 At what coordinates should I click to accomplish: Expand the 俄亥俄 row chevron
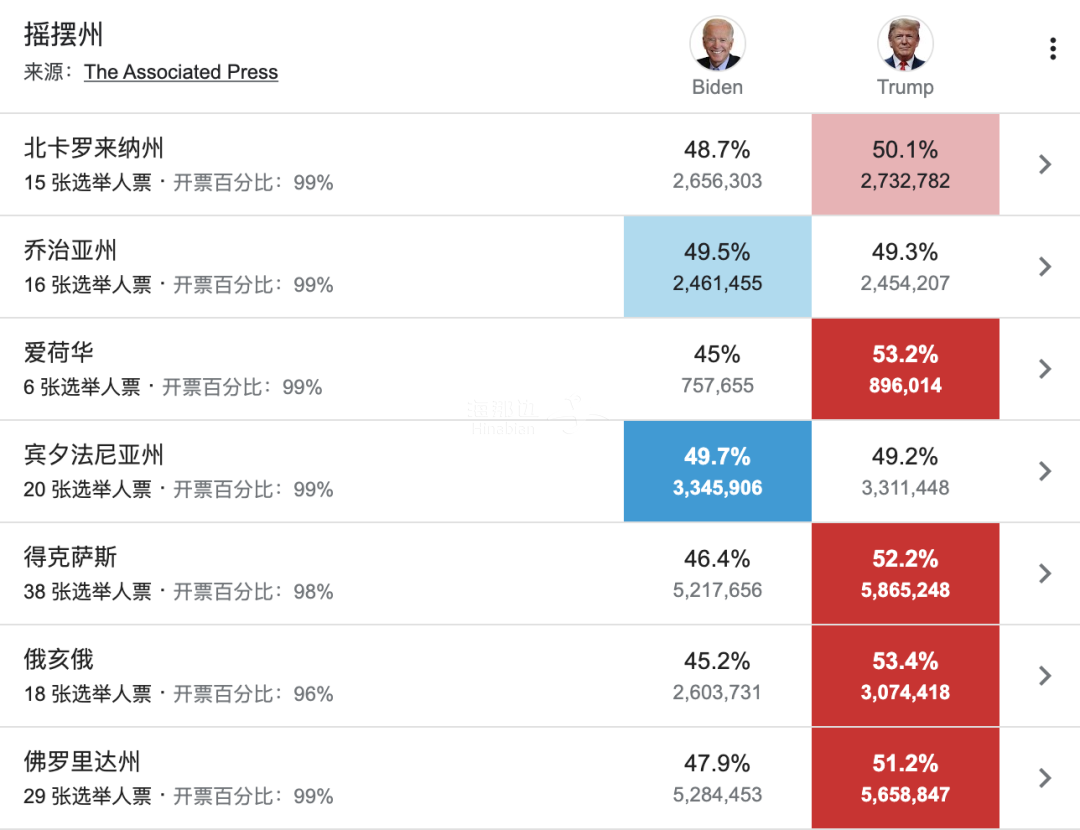pyautogui.click(x=1045, y=676)
